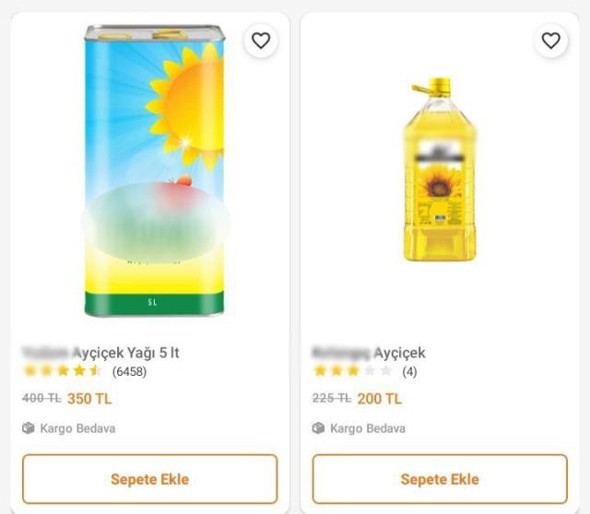The width and height of the screenshot is (590, 514).
Task: Click the cargo box icon under 200 TL
Action: pyautogui.click(x=318, y=428)
